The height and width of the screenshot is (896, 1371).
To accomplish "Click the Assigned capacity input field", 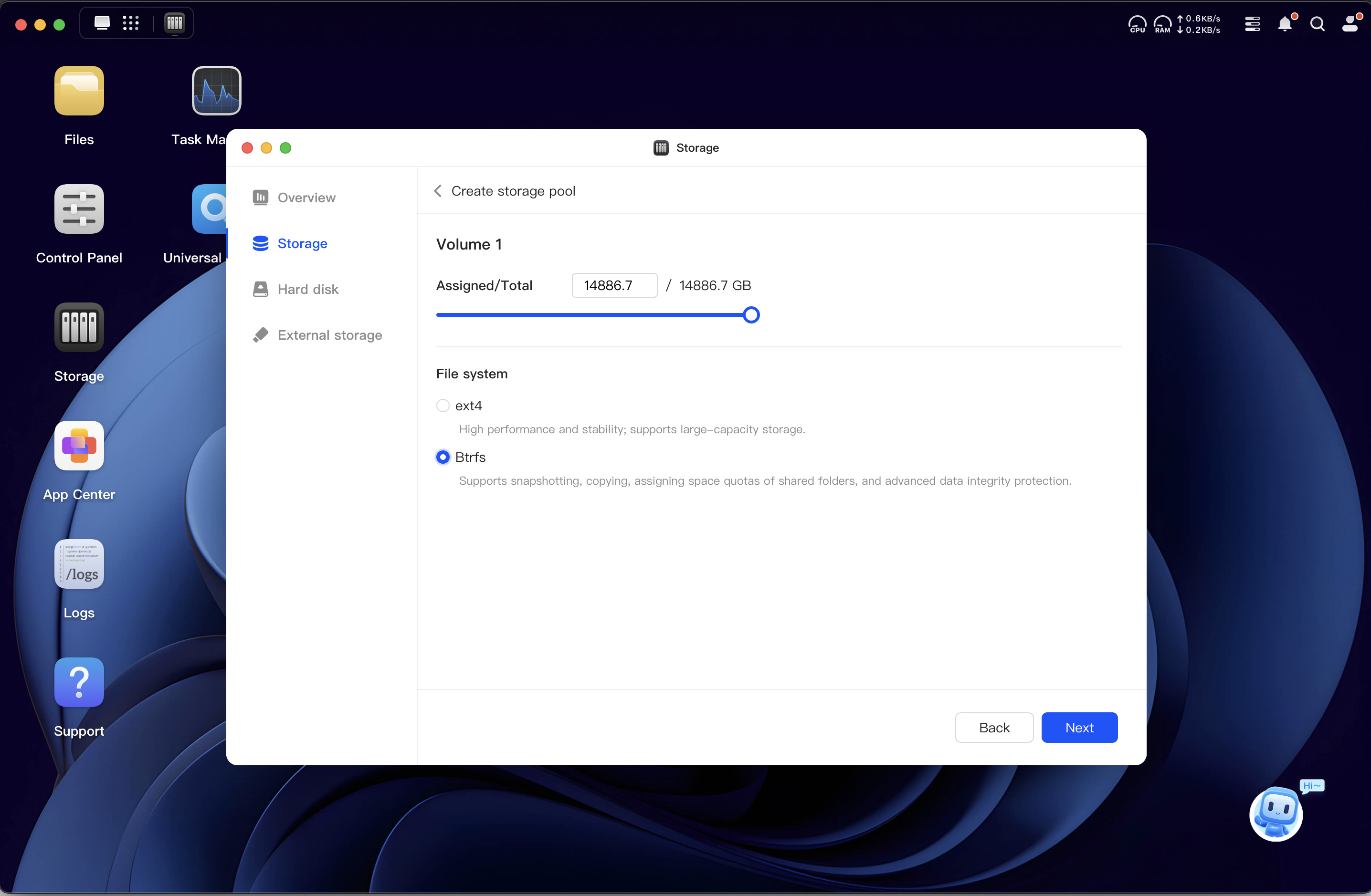I will 615,285.
